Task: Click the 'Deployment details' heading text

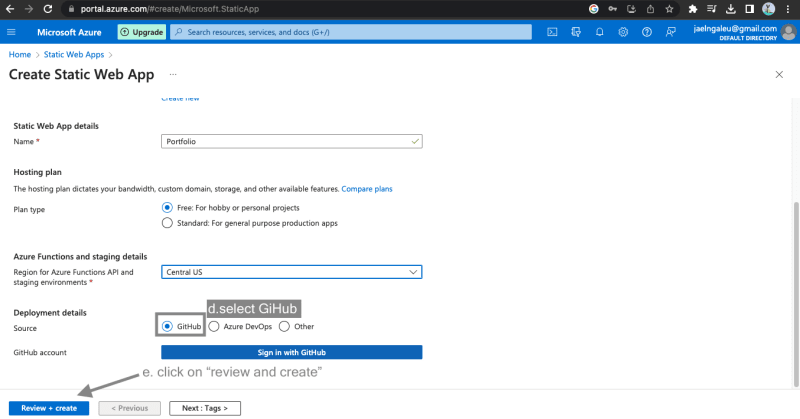Action: pos(50,312)
